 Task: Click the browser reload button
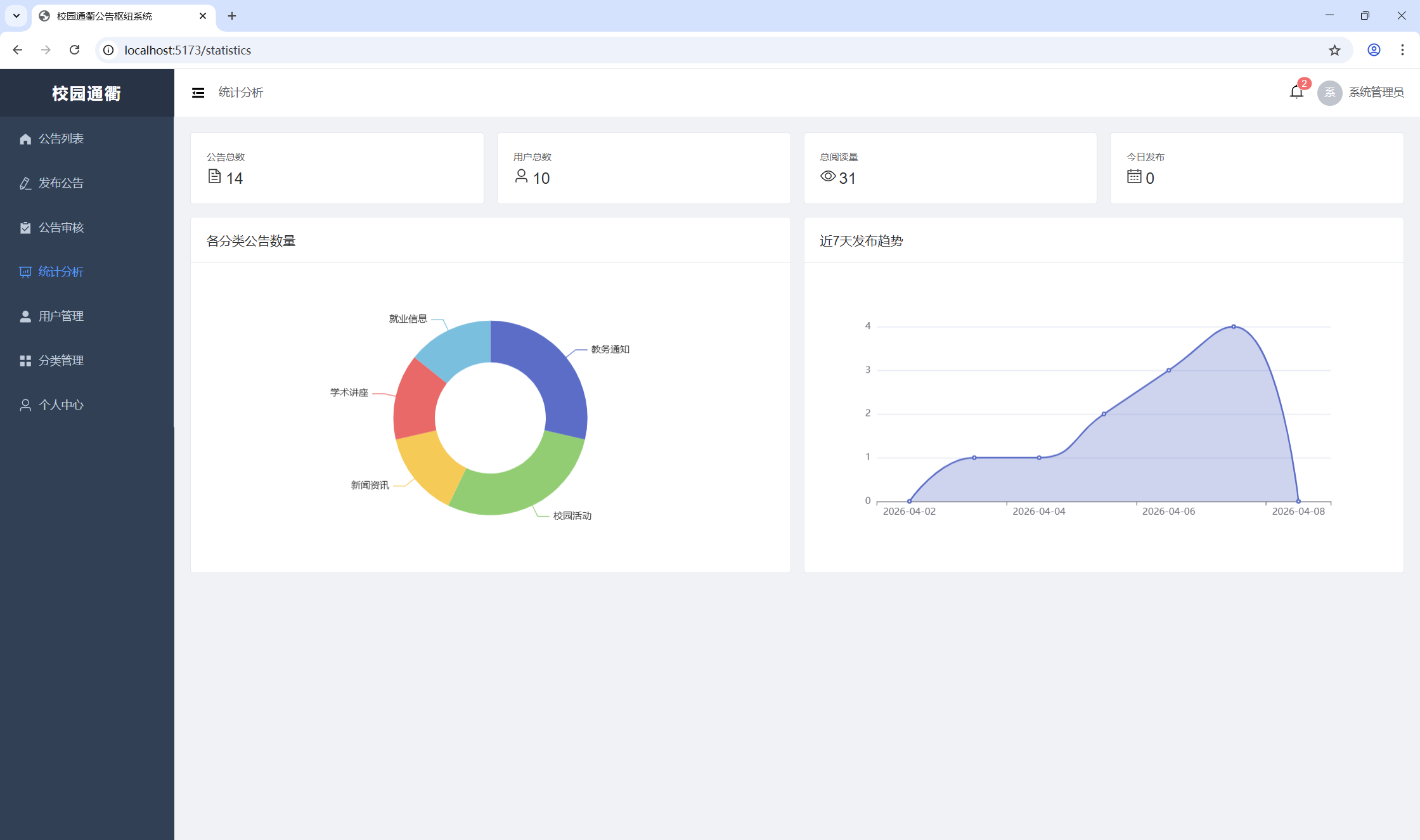74,50
